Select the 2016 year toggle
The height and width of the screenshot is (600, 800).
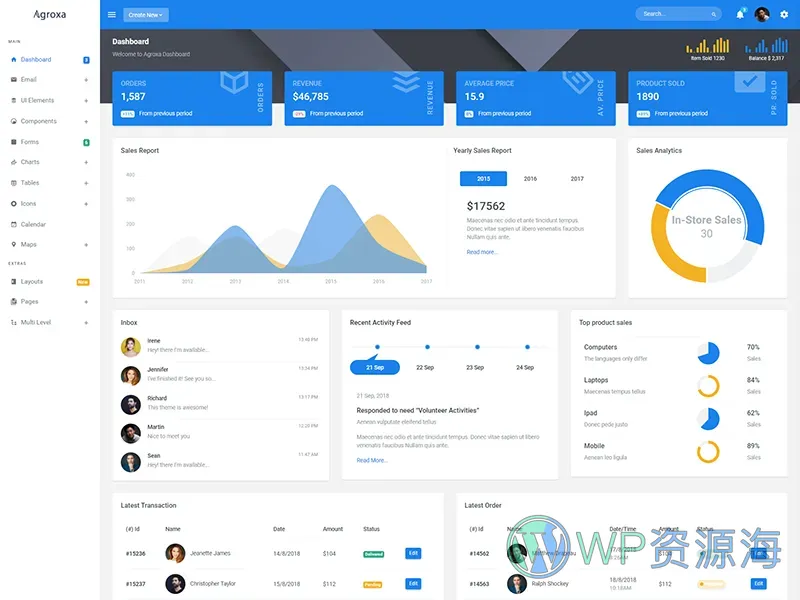tap(530, 179)
